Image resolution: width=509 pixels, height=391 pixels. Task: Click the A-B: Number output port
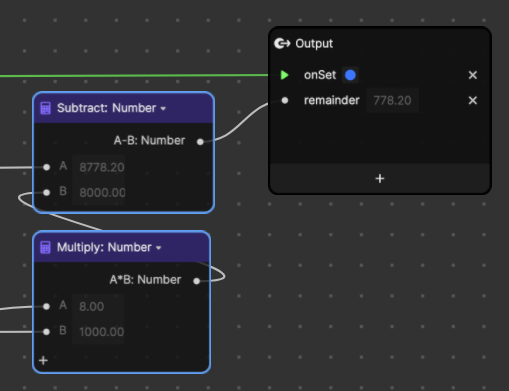[200, 142]
